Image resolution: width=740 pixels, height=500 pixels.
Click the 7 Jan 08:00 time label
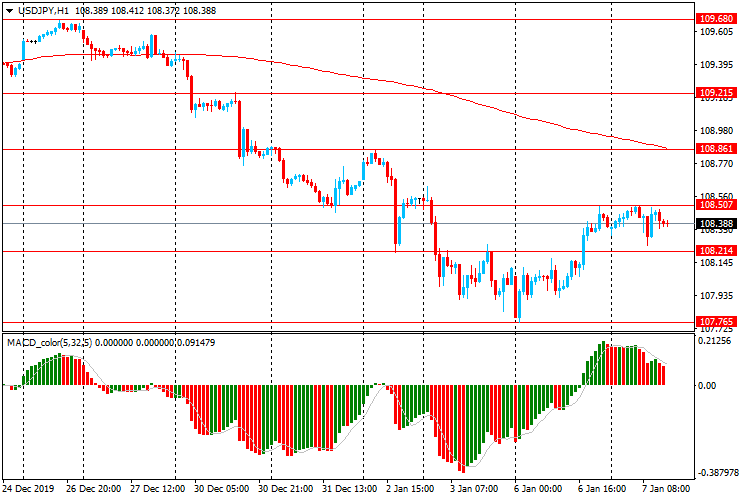point(665,488)
